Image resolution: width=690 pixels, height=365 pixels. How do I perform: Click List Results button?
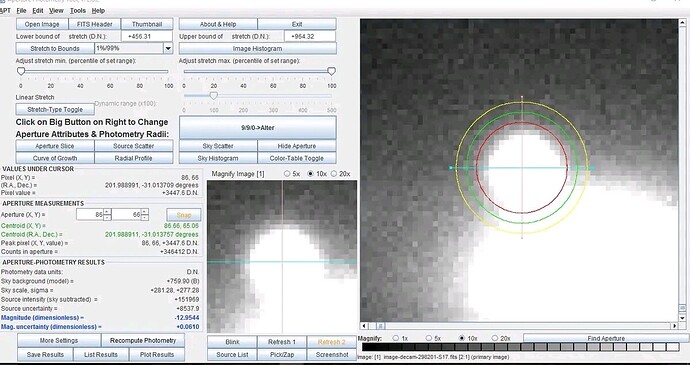click(x=101, y=354)
